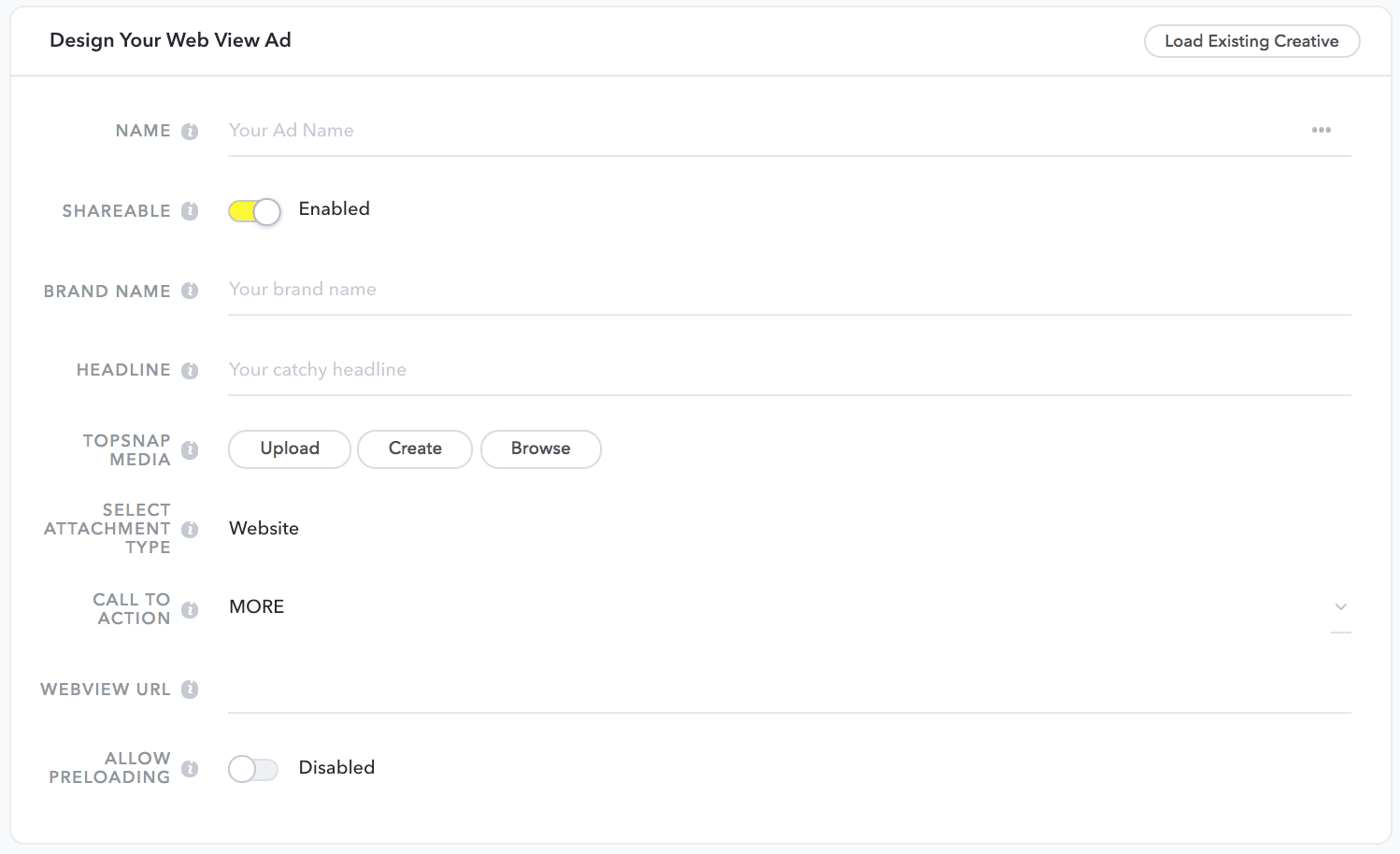Click Load Existing Creative button
The image size is (1400, 854).
point(1251,41)
